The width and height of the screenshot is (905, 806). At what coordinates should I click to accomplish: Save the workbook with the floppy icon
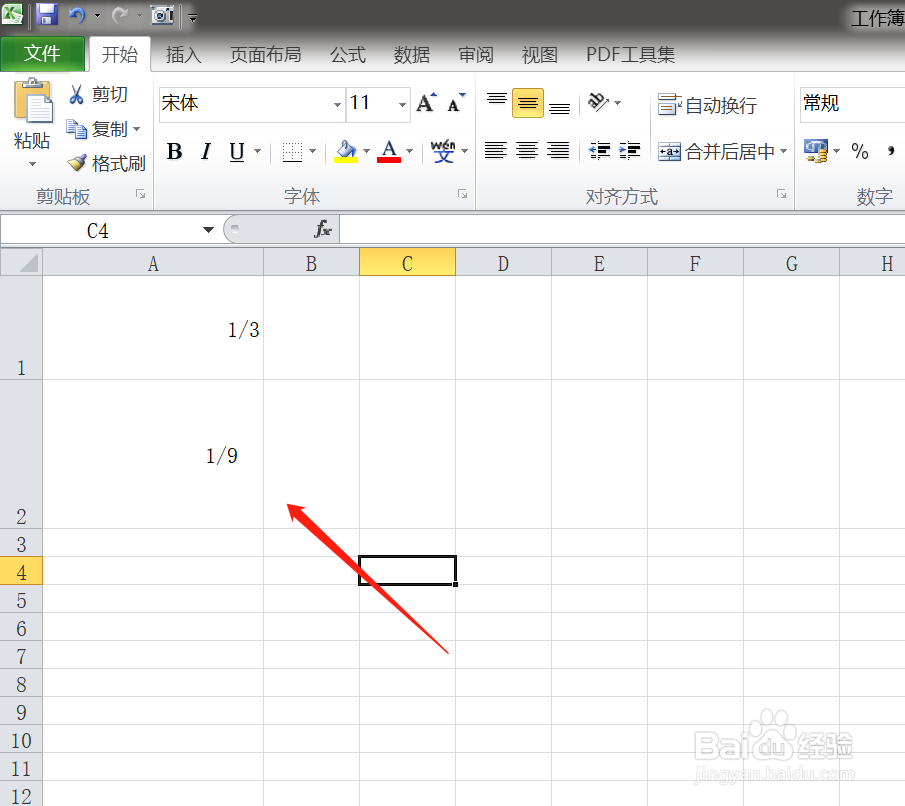coord(47,14)
